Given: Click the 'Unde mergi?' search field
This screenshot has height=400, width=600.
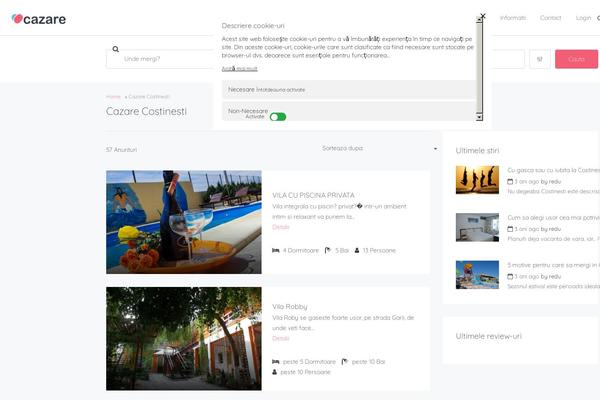Looking at the screenshot, I should (x=160, y=59).
